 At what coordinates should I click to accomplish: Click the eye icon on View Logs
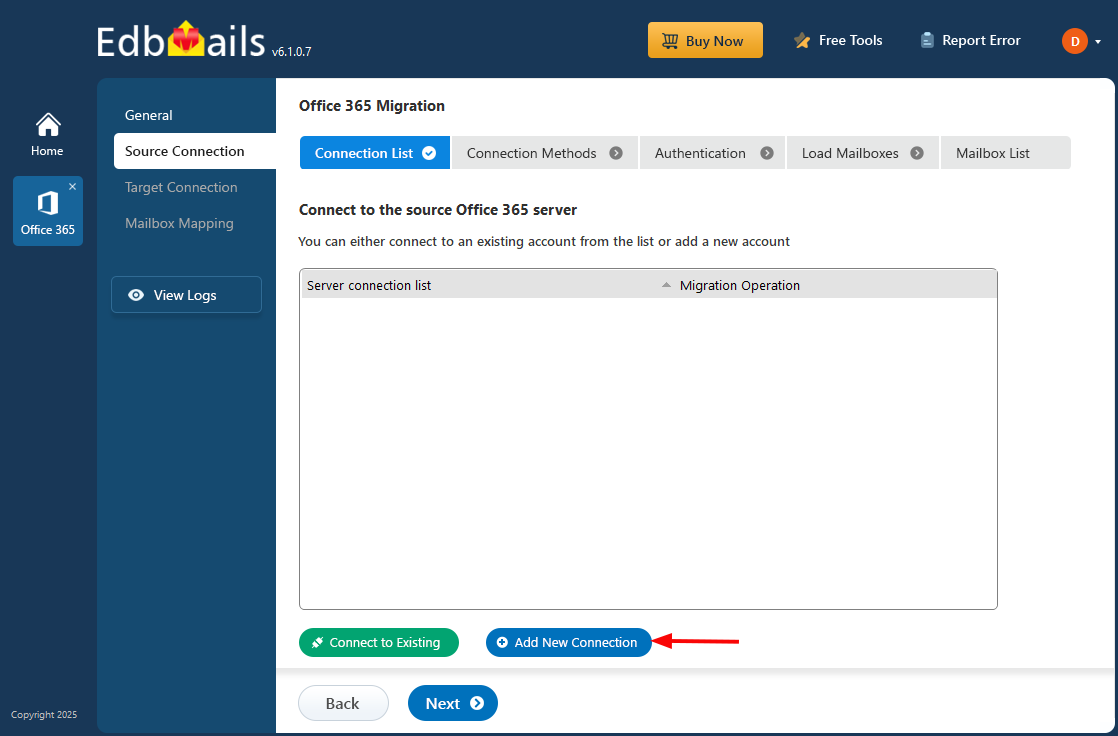(136, 295)
